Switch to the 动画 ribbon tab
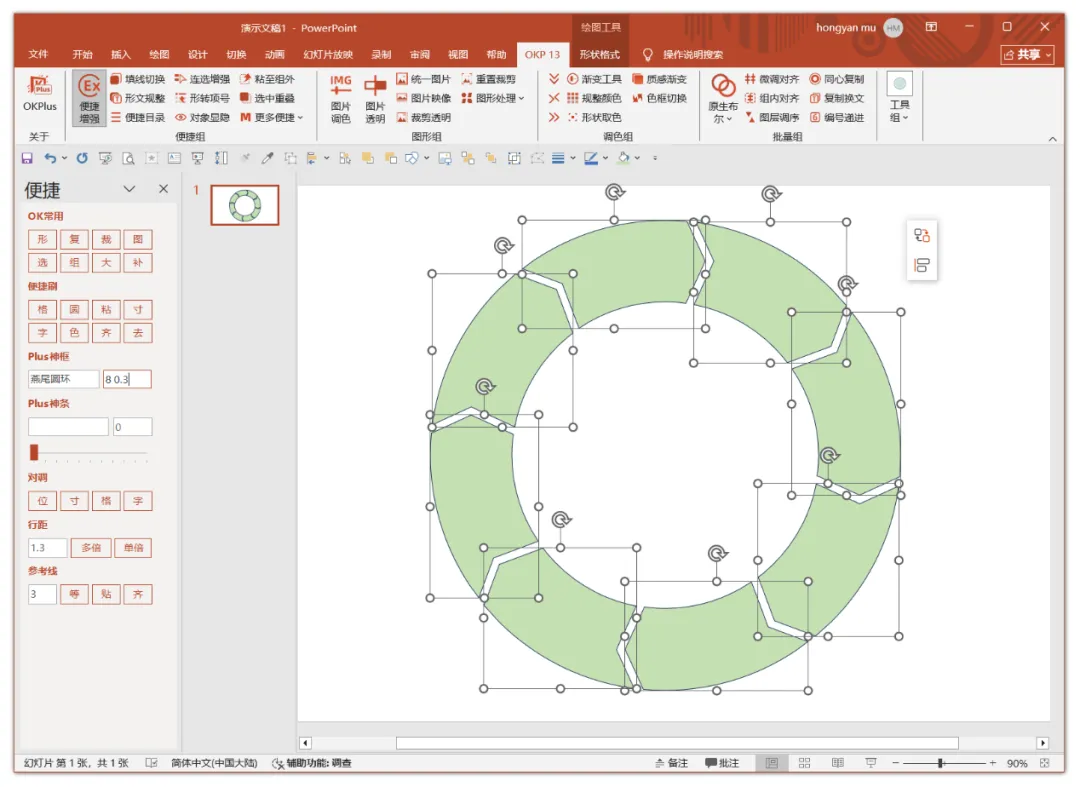Screen dimensions: 1080x787 [x=275, y=54]
